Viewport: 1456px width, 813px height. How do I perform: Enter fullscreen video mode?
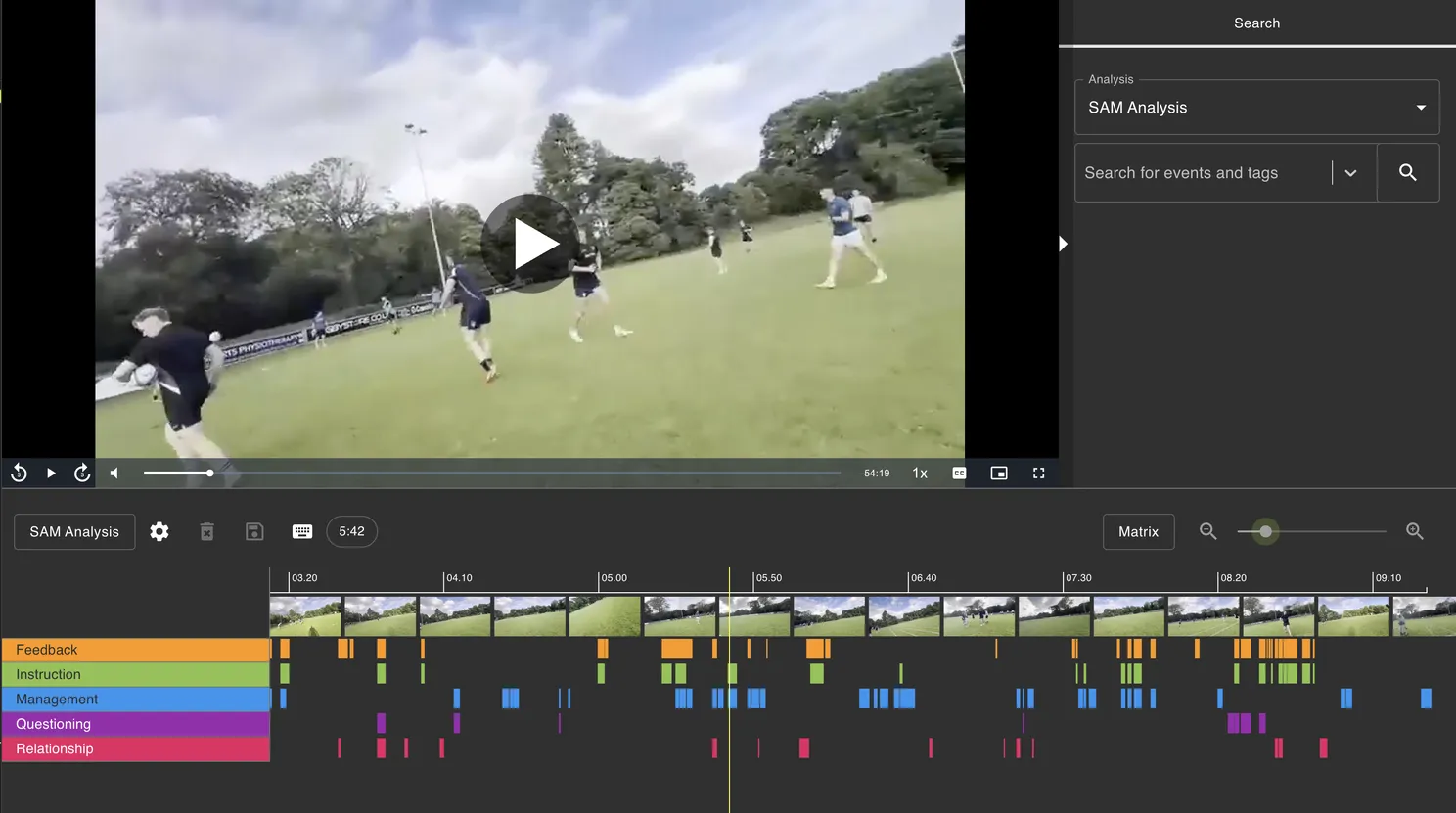click(x=1039, y=474)
